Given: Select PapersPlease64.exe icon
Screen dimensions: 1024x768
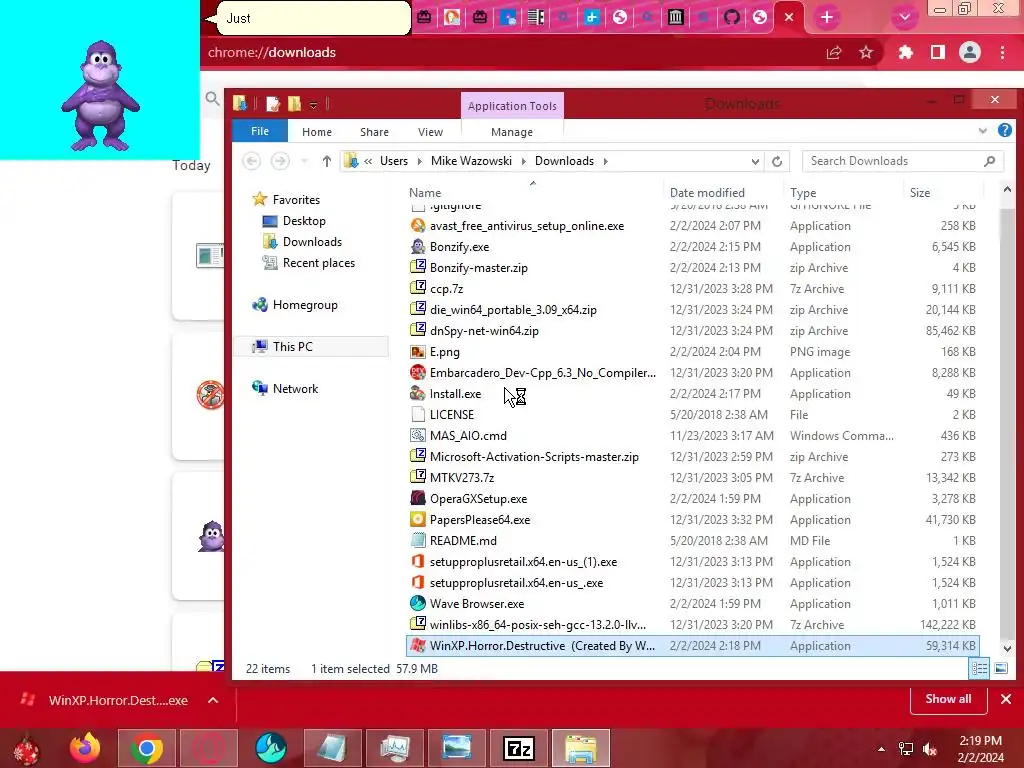Looking at the screenshot, I should pyautogui.click(x=417, y=520).
